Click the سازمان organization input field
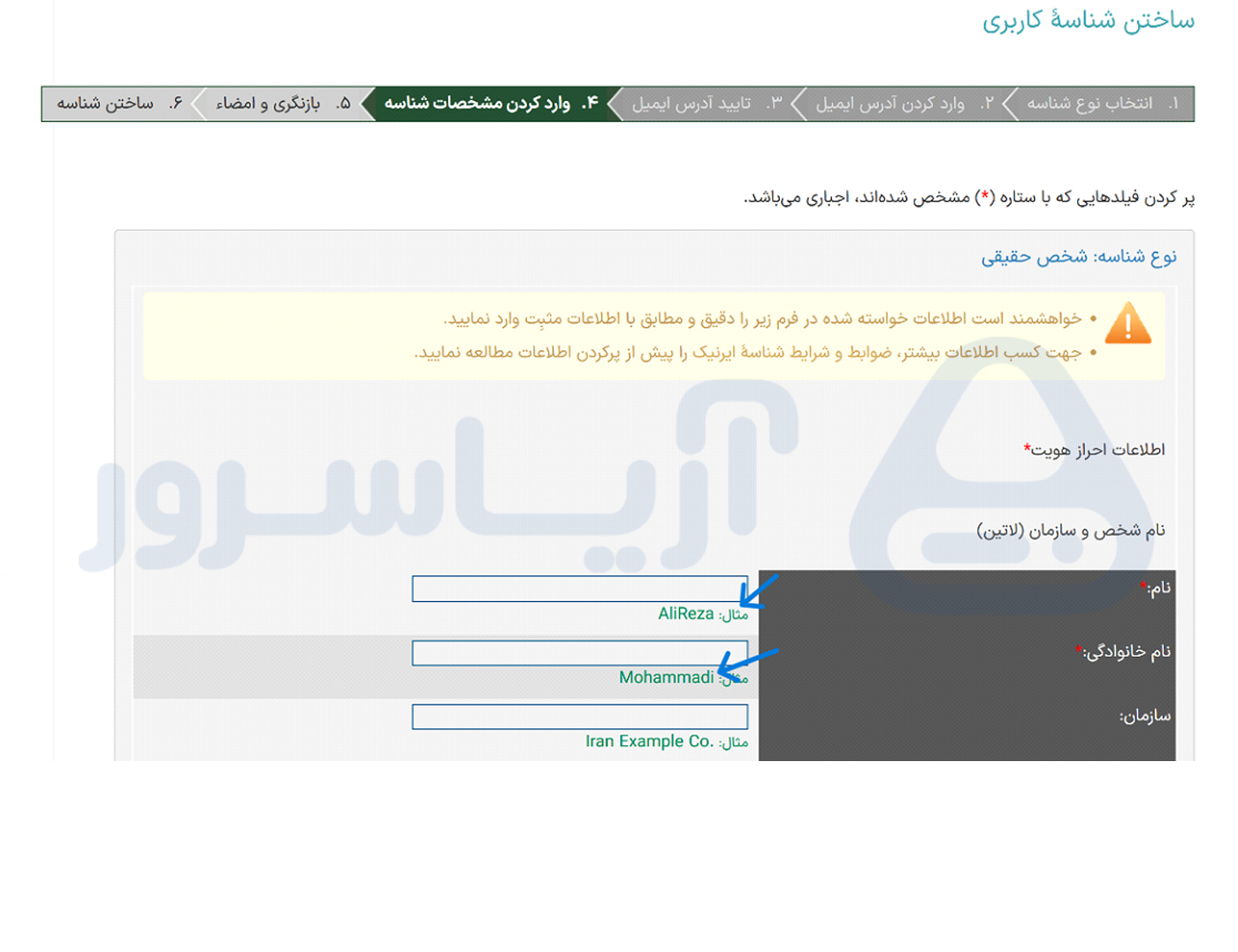 [x=579, y=717]
